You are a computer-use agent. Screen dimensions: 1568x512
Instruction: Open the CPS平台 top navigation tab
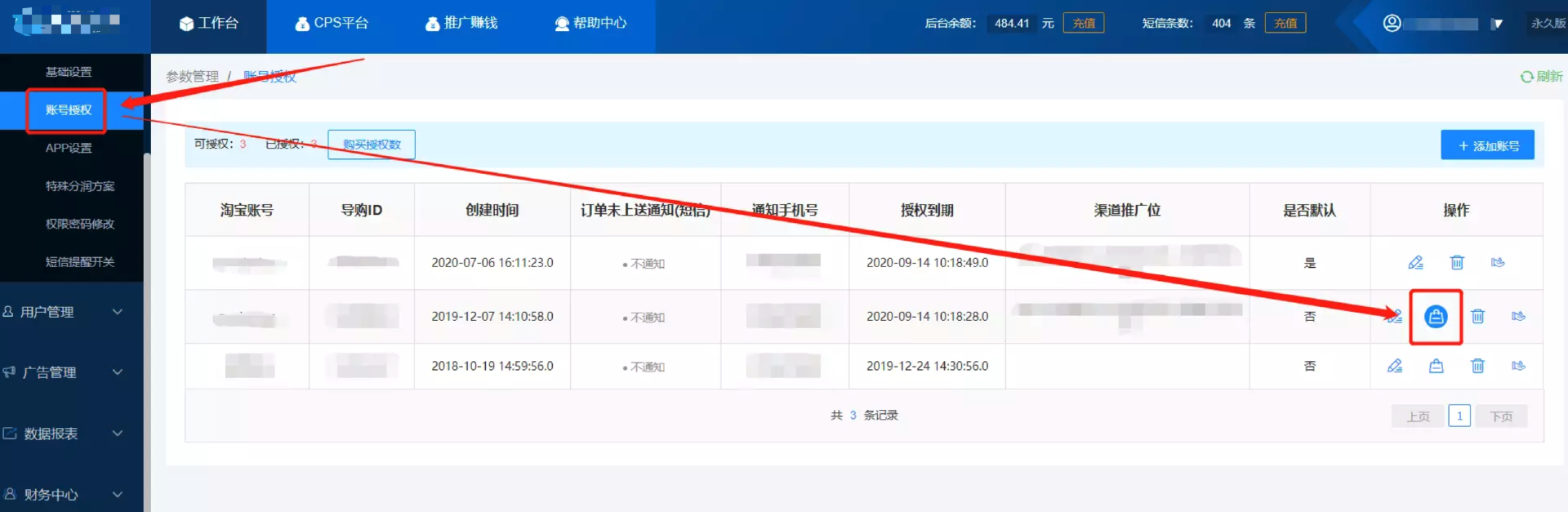pyautogui.click(x=332, y=24)
